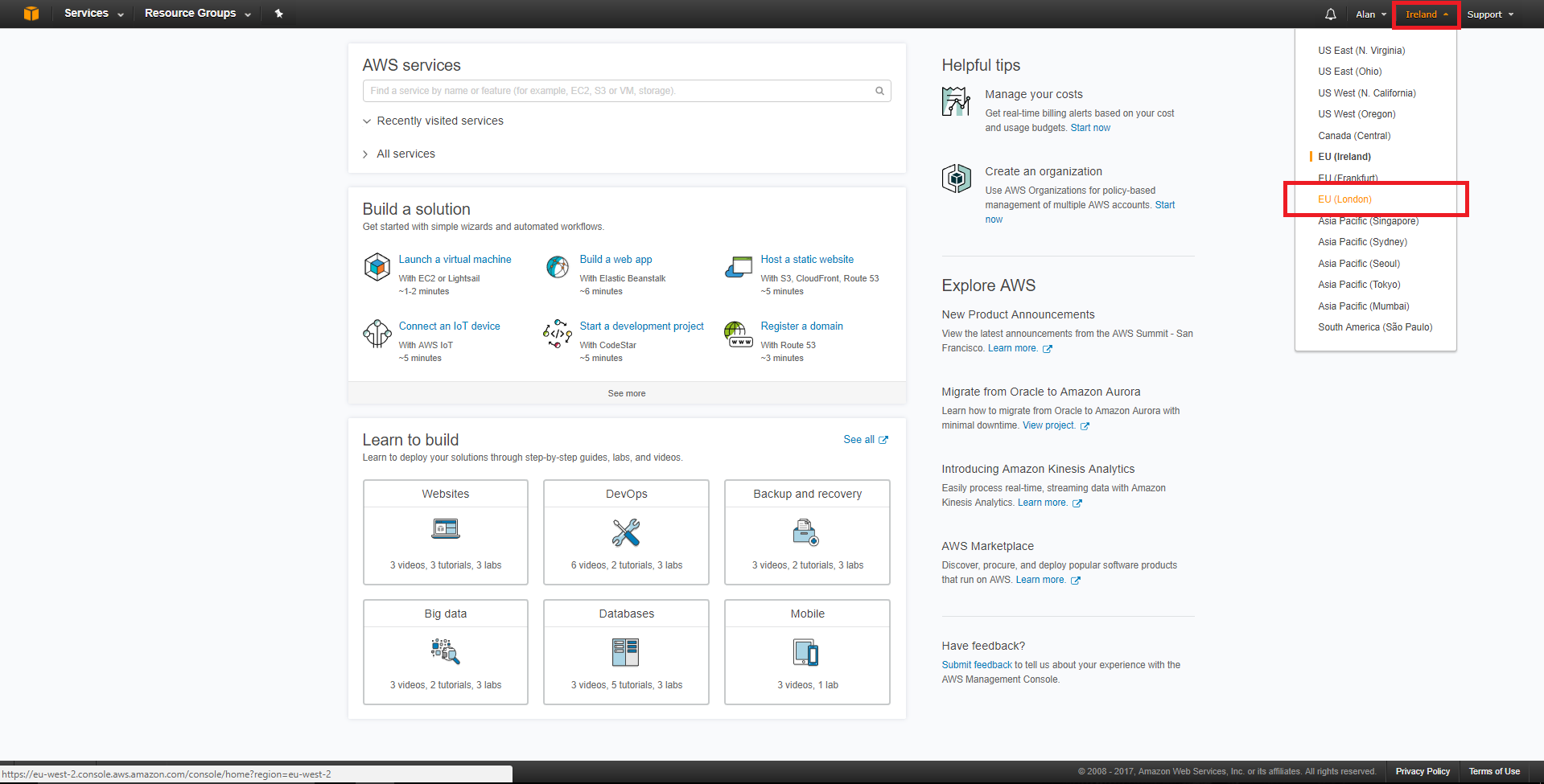The height and width of the screenshot is (784, 1544).
Task: Select Asia Pacific (Tokyo) region
Action: (1359, 285)
